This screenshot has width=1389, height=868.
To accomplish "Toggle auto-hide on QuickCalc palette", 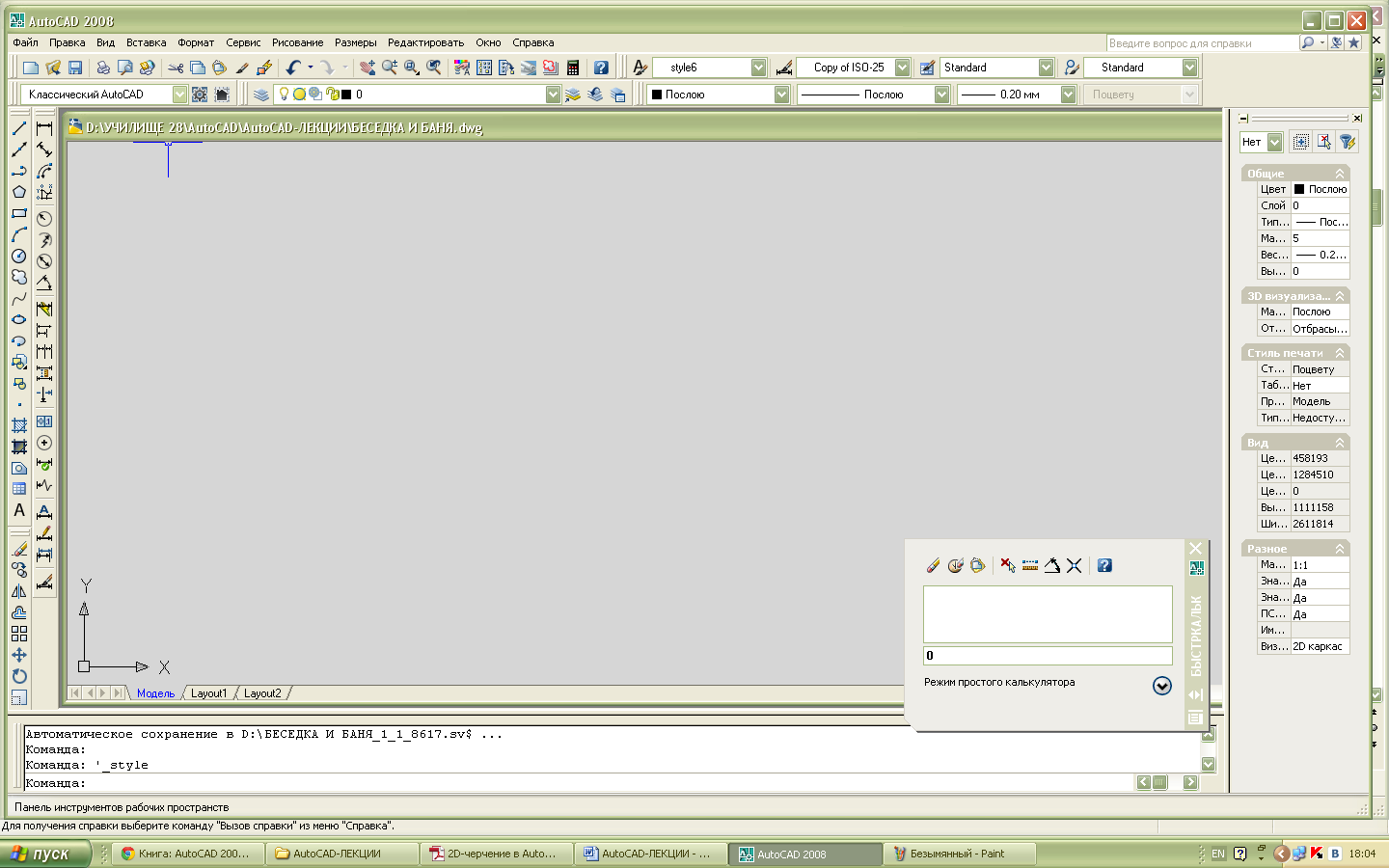I will click(1195, 694).
